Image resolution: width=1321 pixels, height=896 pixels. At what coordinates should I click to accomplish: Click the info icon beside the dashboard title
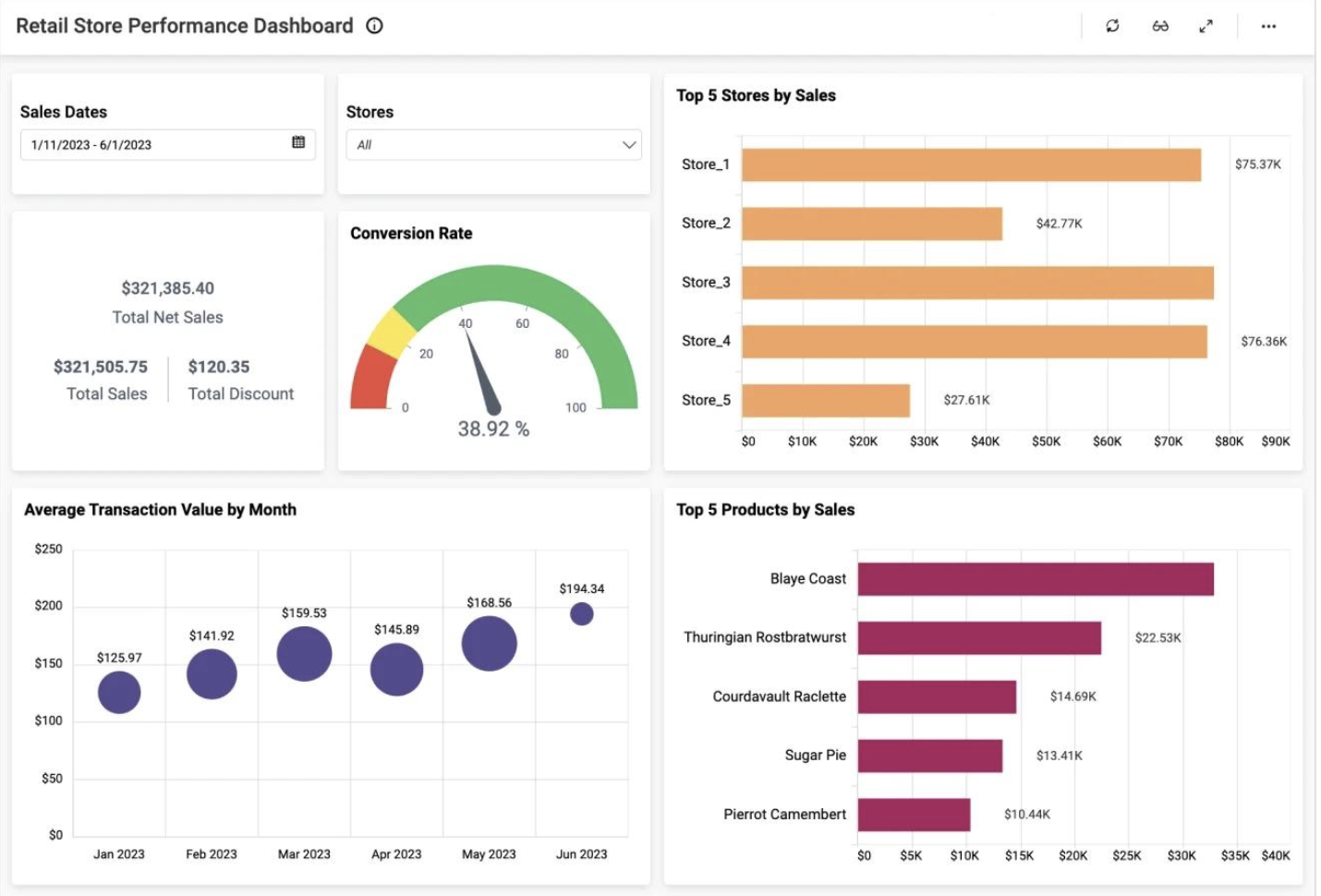[x=373, y=26]
